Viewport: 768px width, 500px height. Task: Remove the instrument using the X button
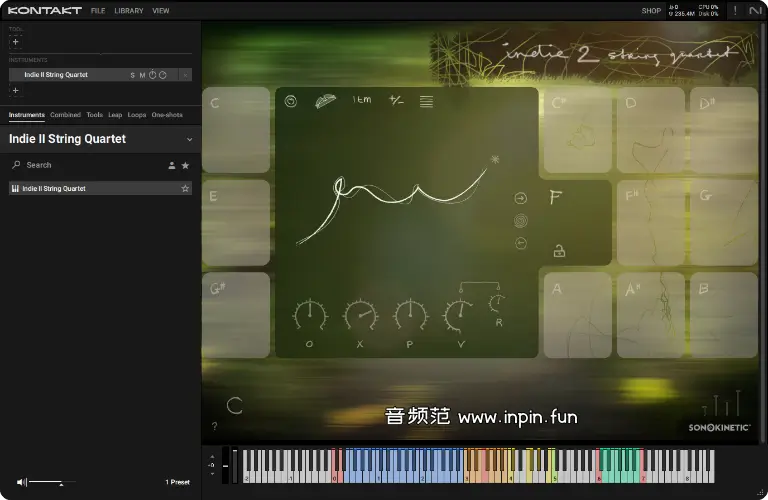point(185,75)
